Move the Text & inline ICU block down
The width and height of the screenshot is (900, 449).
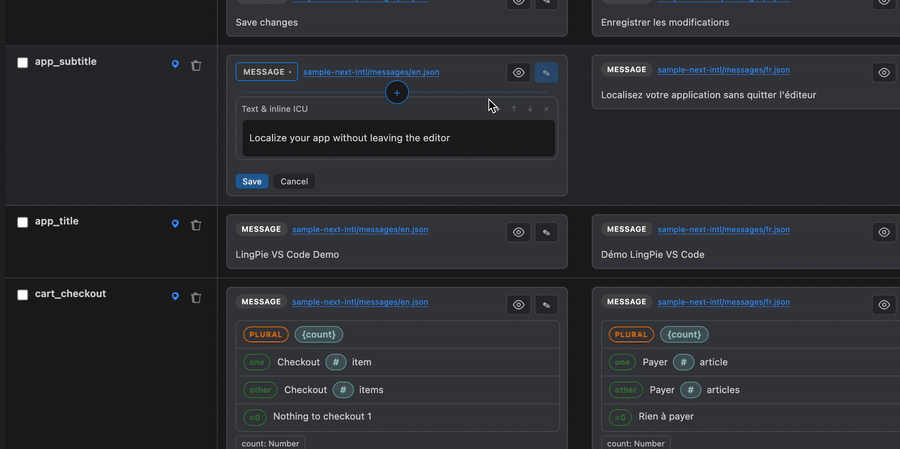530,109
